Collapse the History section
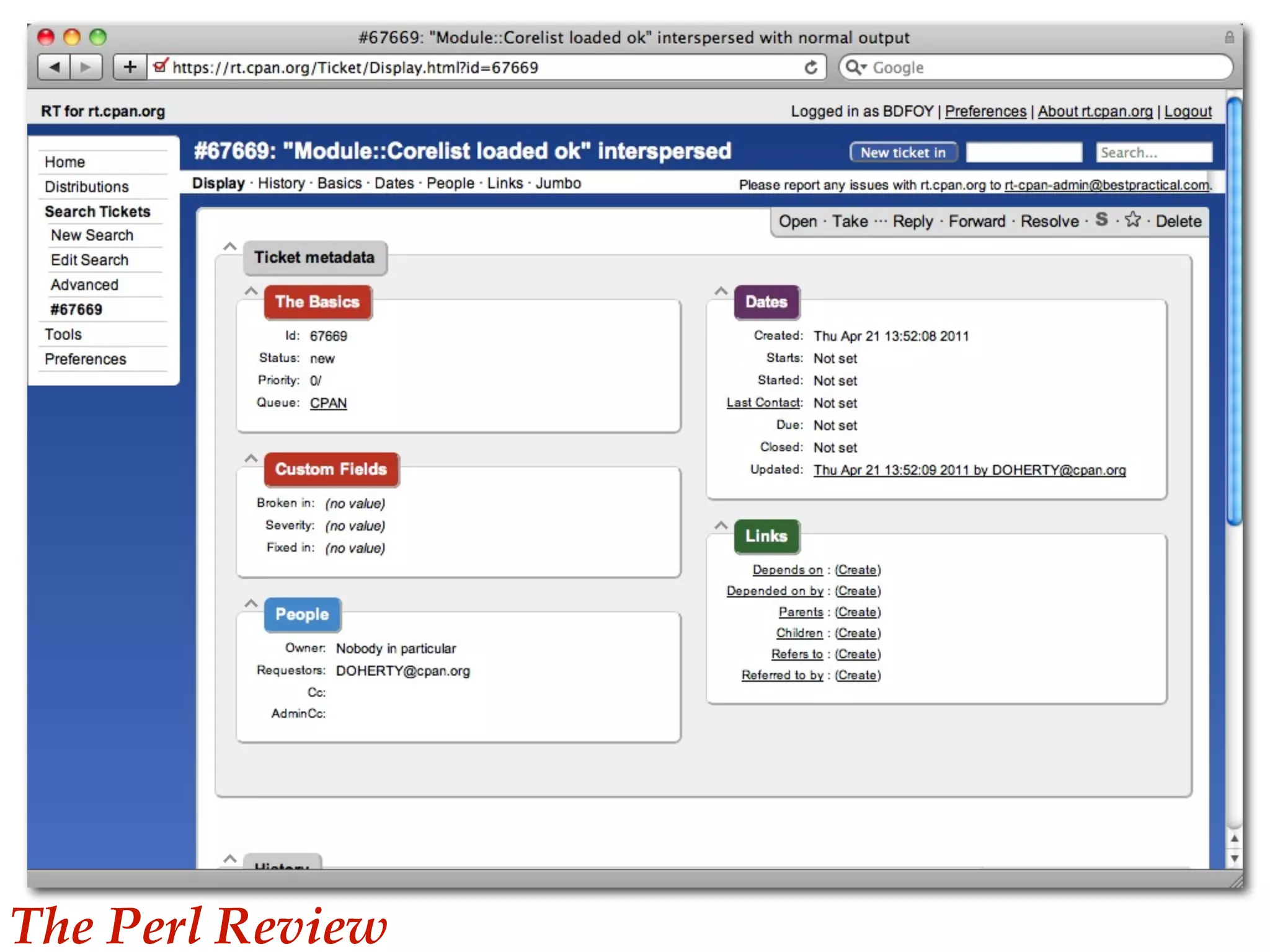 pyautogui.click(x=229, y=858)
